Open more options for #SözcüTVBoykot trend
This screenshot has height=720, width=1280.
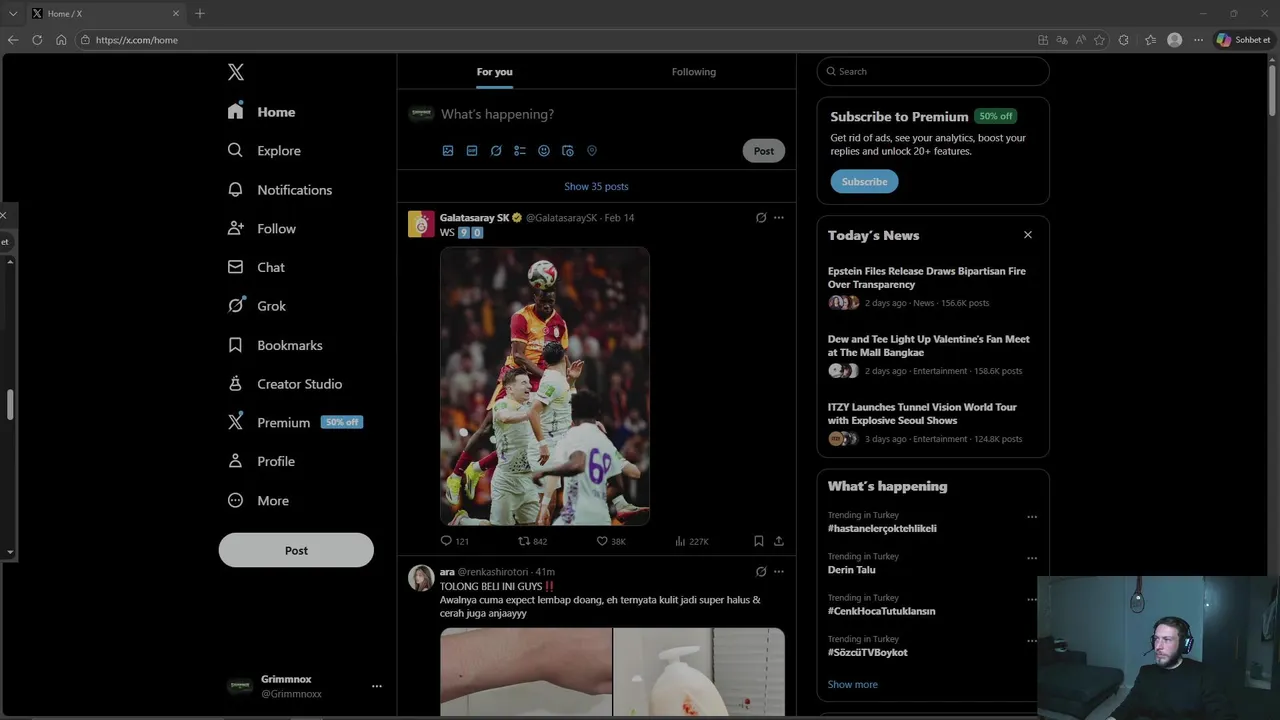(x=1032, y=640)
